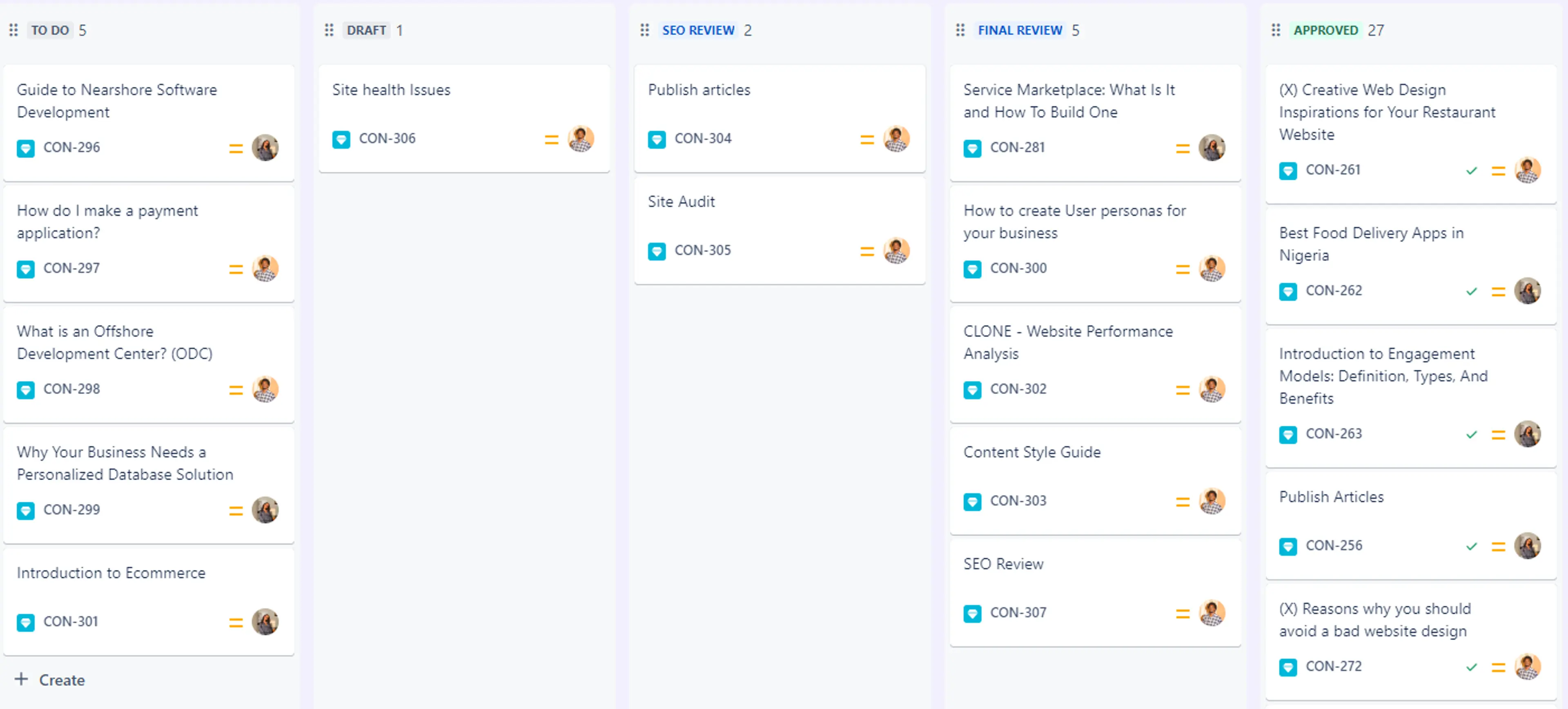Select the SEO REVIEW column header
Viewport: 1568px width, 709px height.
tap(698, 30)
